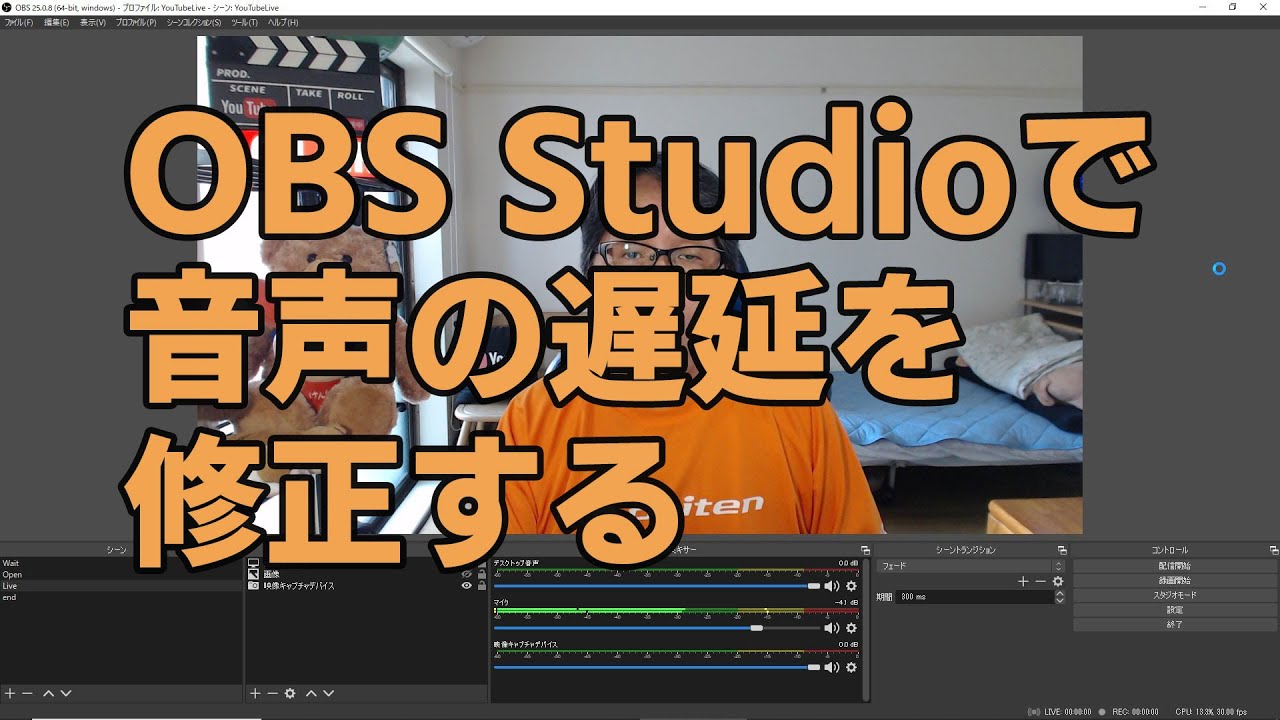This screenshot has width=1280, height=720.
Task: Open プロファイル(P) menu
Action: 136,22
